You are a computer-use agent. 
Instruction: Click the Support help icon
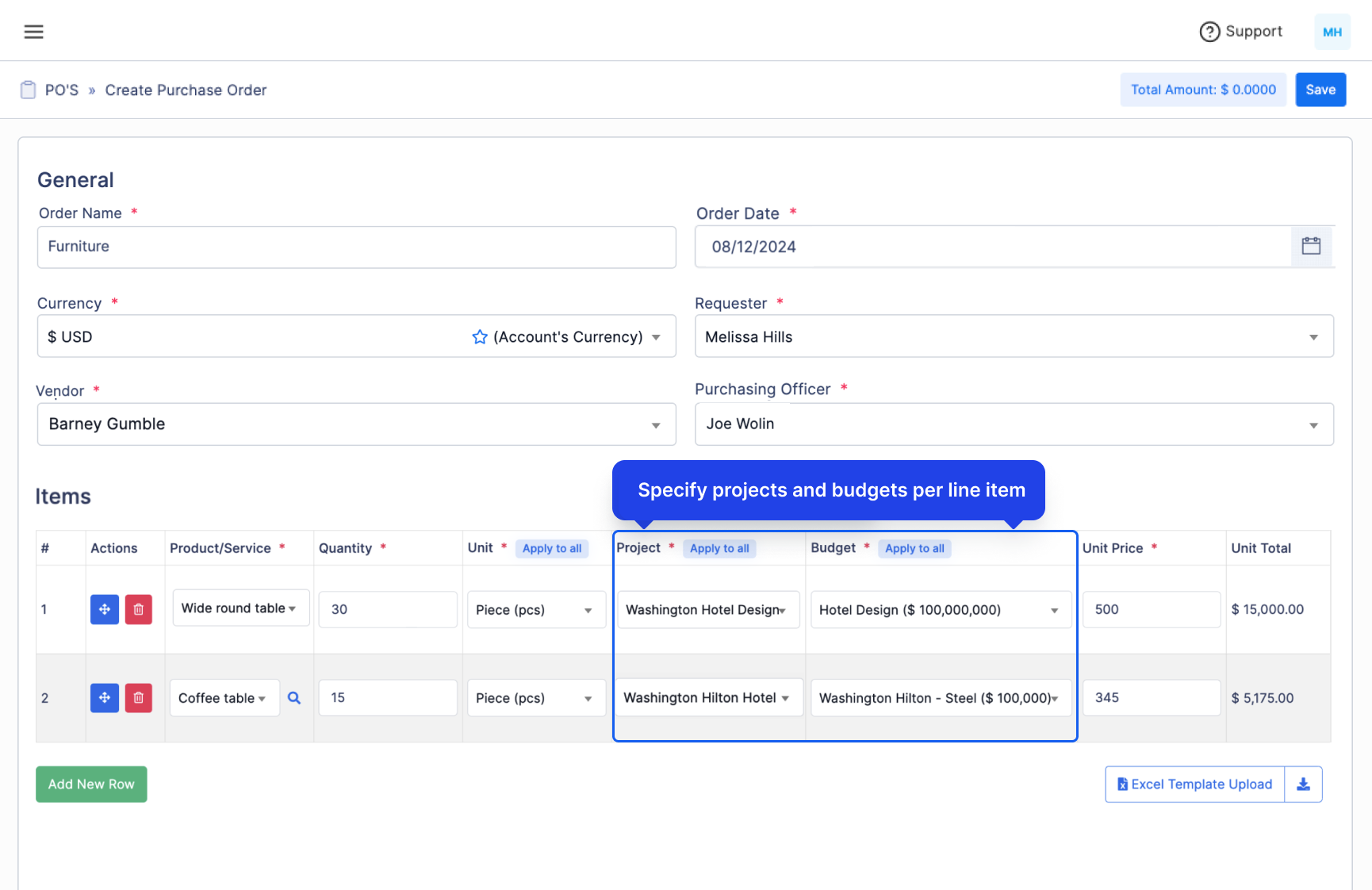(x=1209, y=31)
